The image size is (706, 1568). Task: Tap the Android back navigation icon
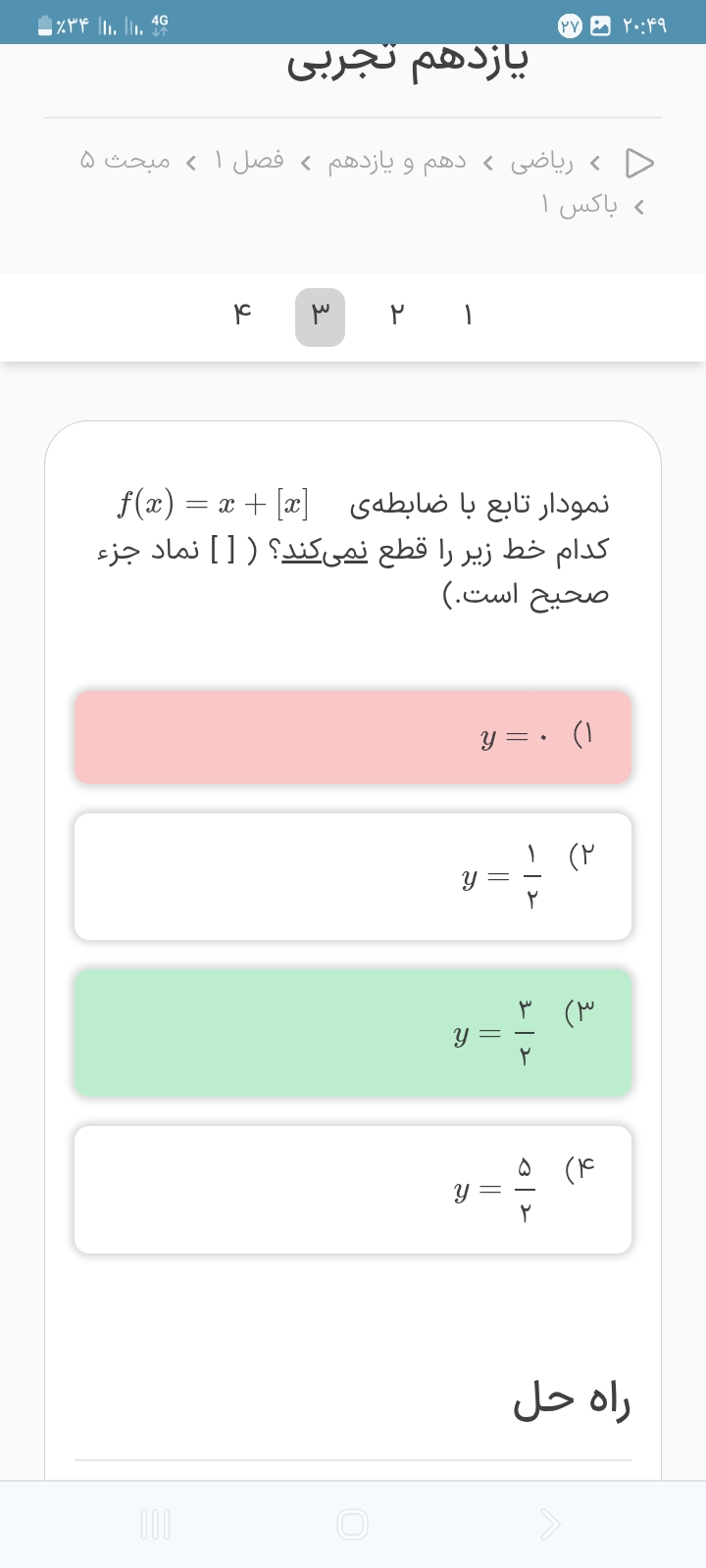click(x=550, y=1524)
